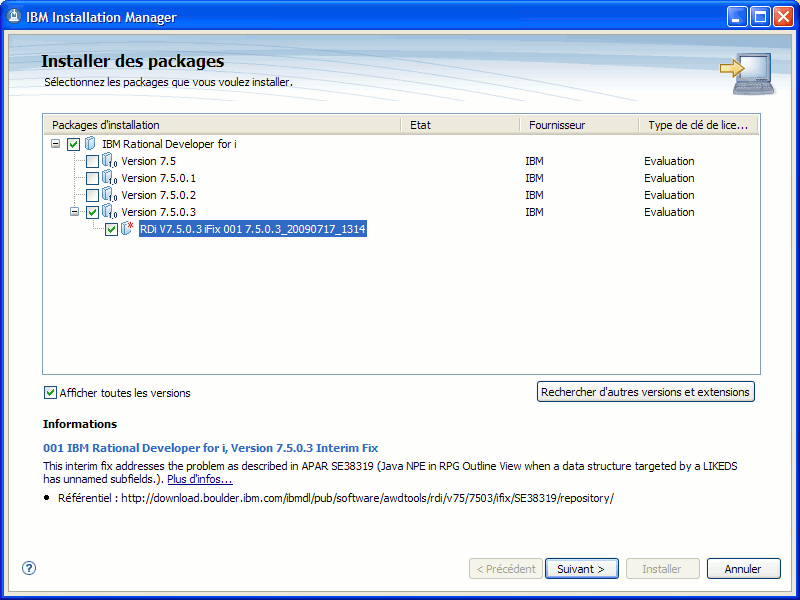Viewport: 800px width, 600px height.
Task: Click Evaluation cell in Version 7.5 row
Action: (669, 161)
